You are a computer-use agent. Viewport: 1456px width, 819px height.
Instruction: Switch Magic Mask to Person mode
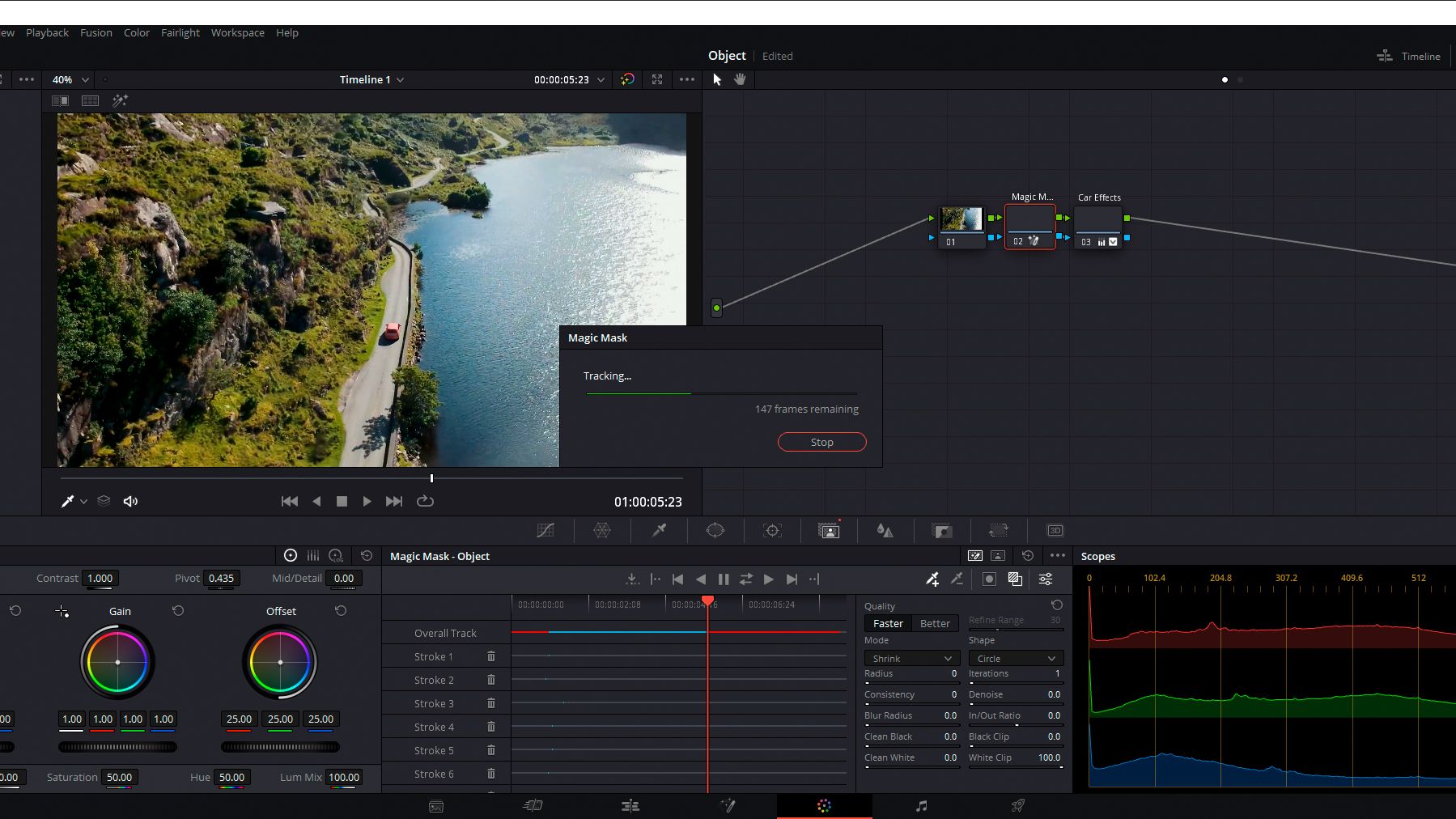[998, 556]
